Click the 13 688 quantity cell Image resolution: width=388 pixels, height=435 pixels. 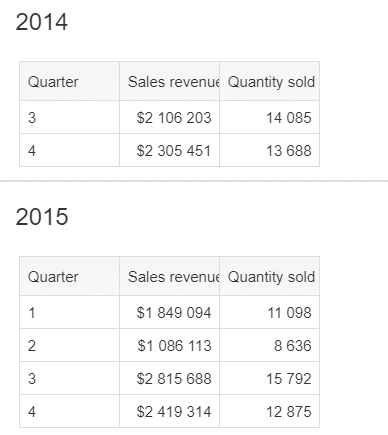tap(269, 150)
